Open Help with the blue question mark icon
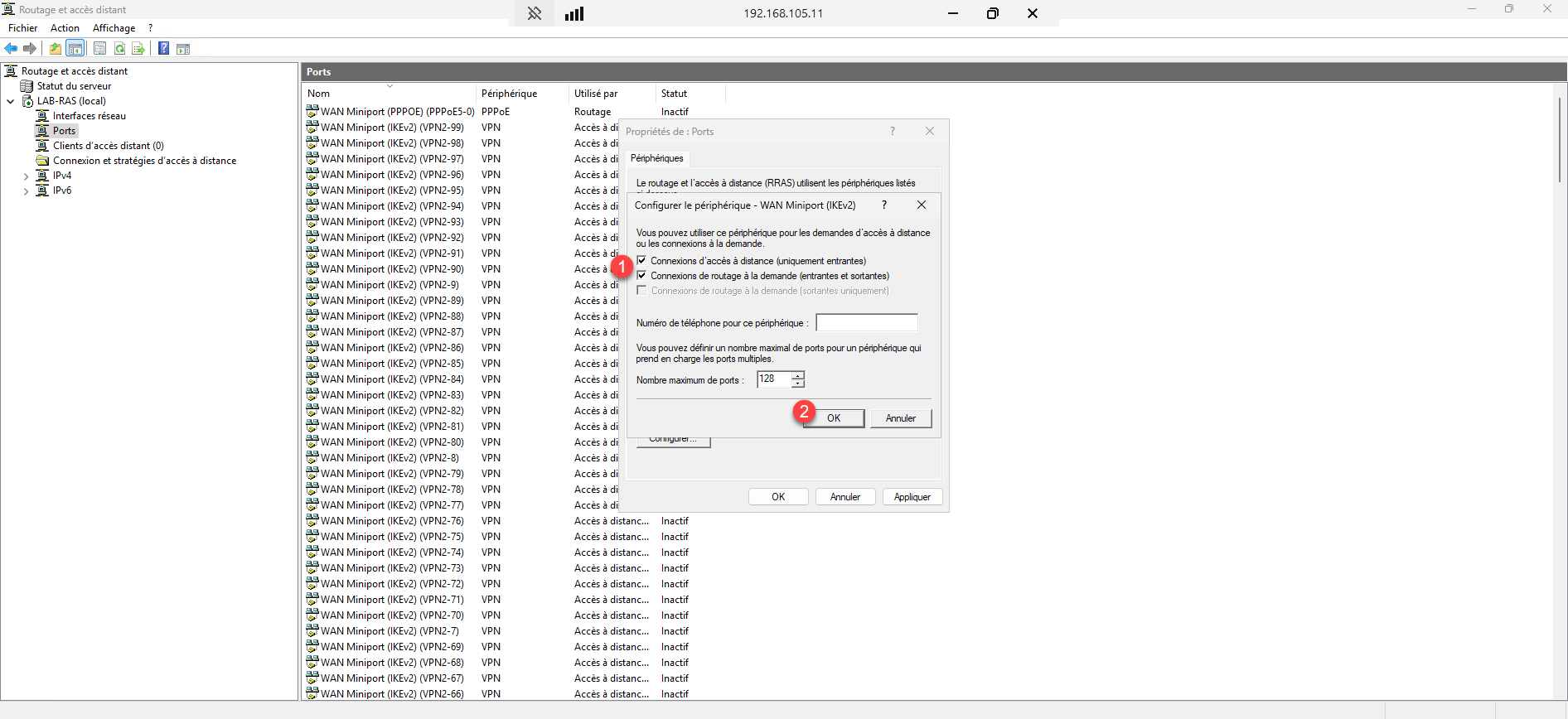1568x719 pixels. pyautogui.click(x=163, y=49)
